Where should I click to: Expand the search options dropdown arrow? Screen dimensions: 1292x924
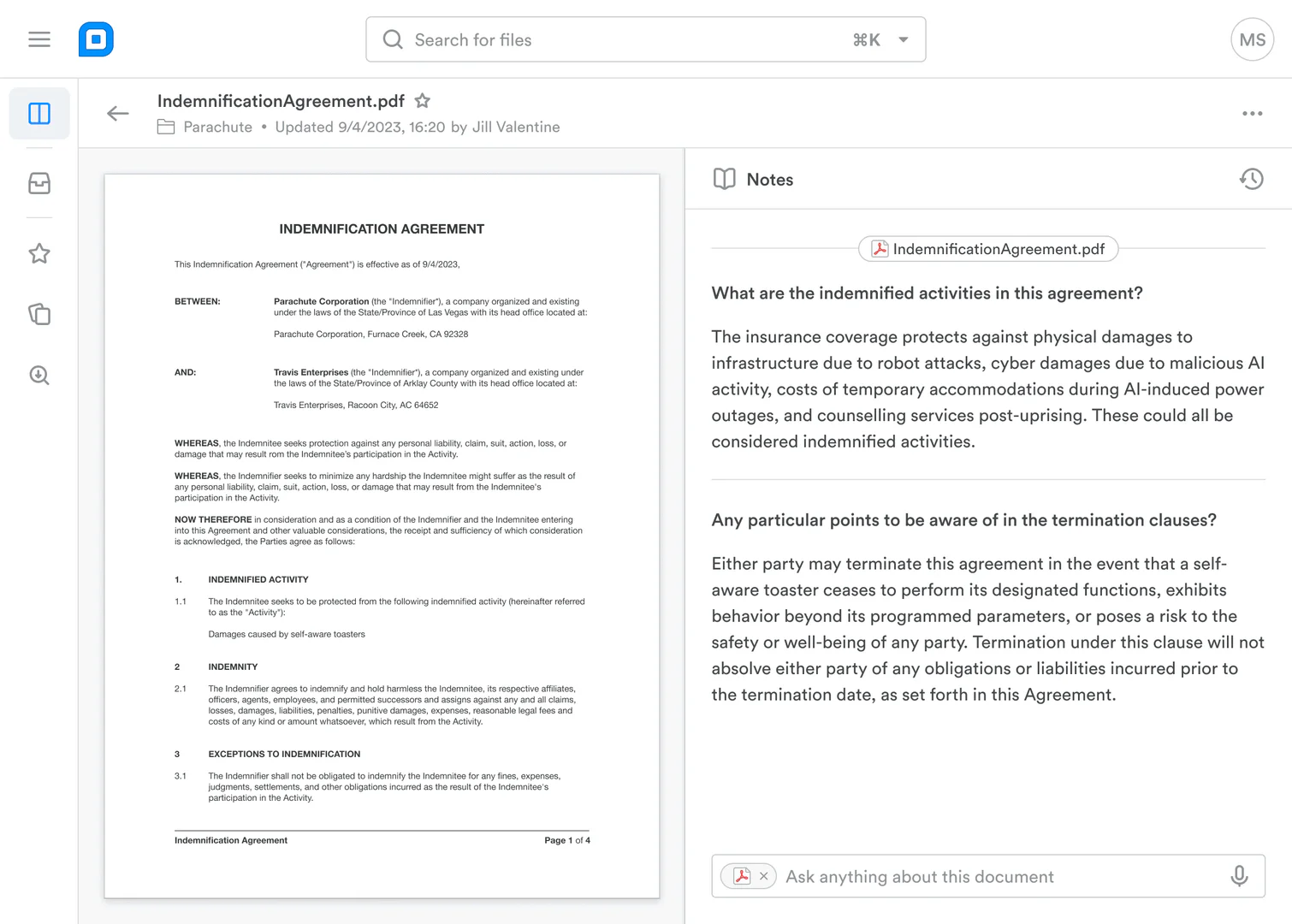(x=904, y=39)
